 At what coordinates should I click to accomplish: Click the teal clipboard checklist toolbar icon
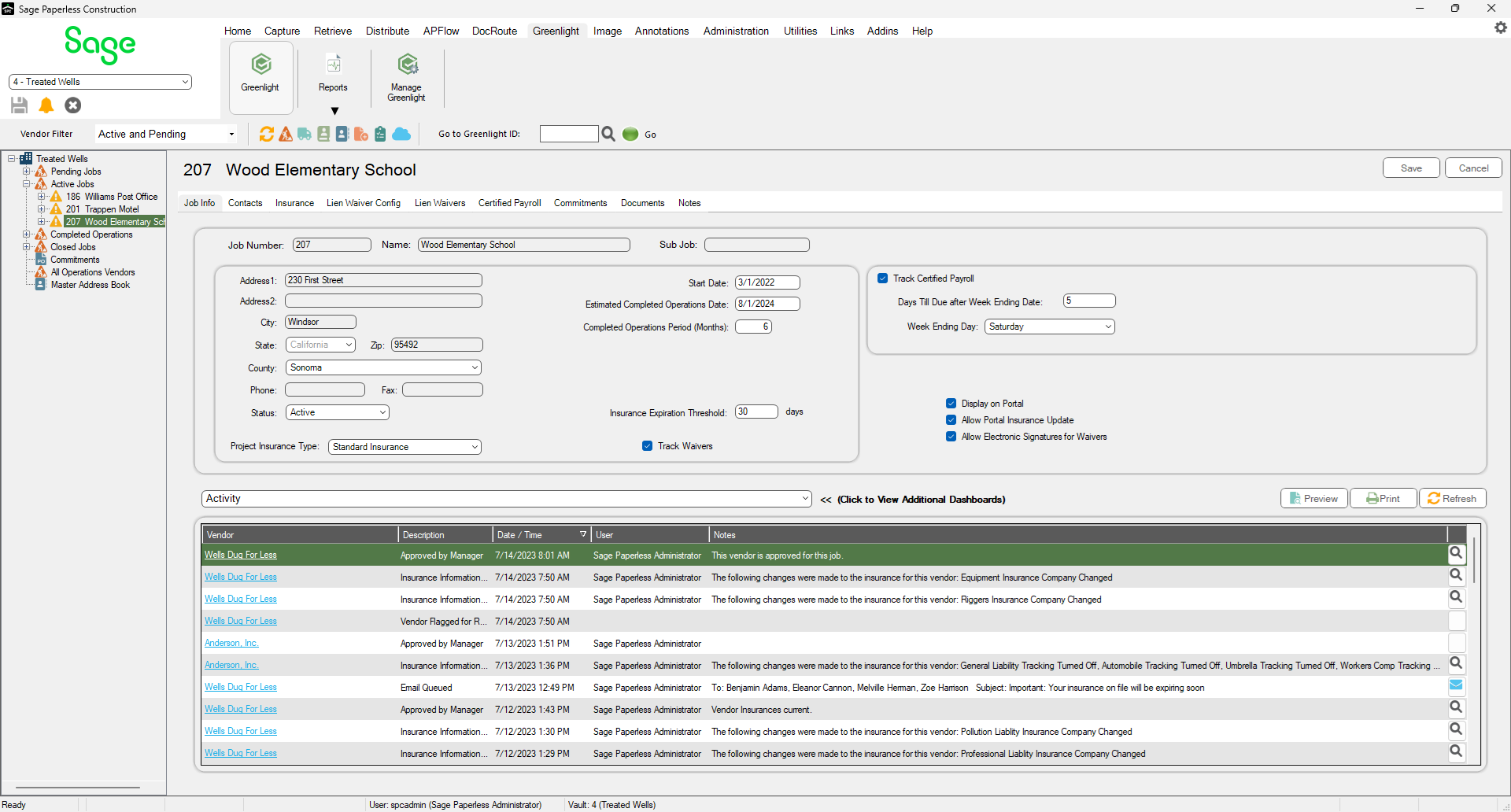pos(380,134)
